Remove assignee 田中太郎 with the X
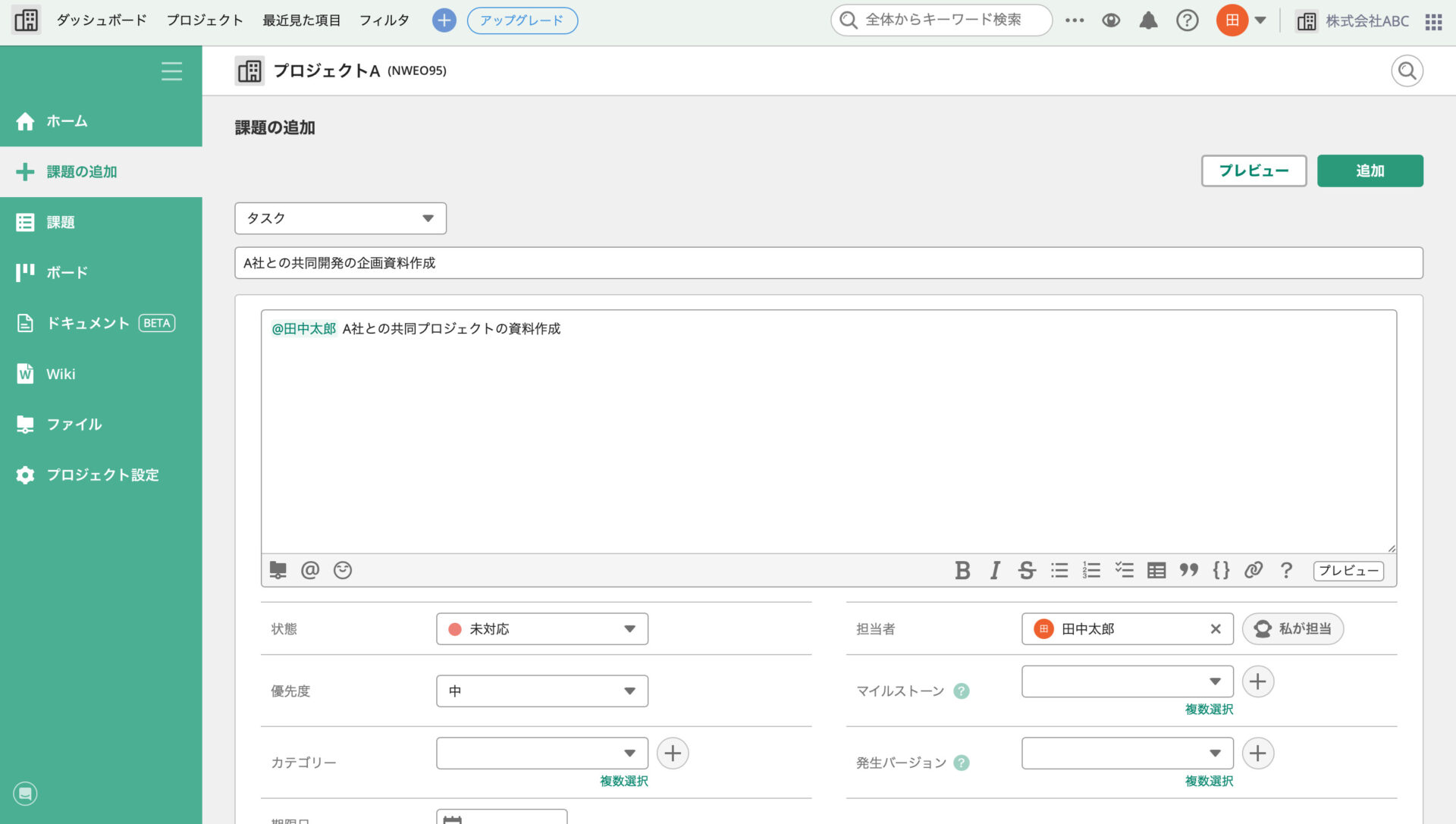 pos(1215,628)
